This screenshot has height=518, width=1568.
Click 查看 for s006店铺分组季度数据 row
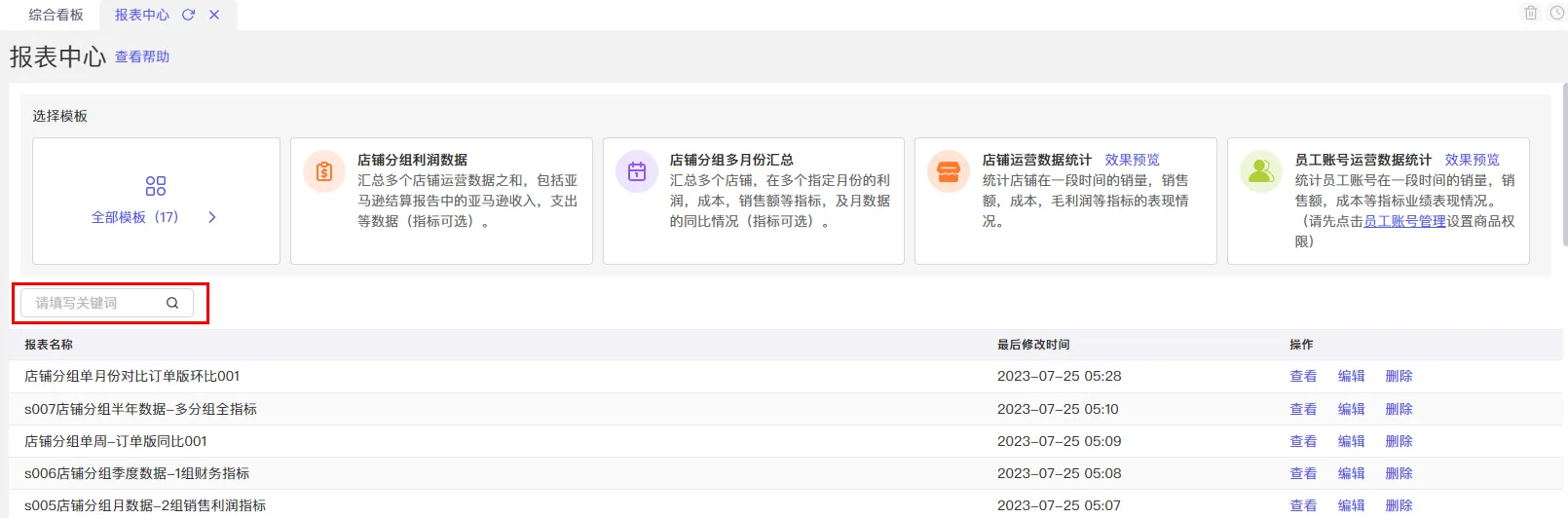[1303, 473]
